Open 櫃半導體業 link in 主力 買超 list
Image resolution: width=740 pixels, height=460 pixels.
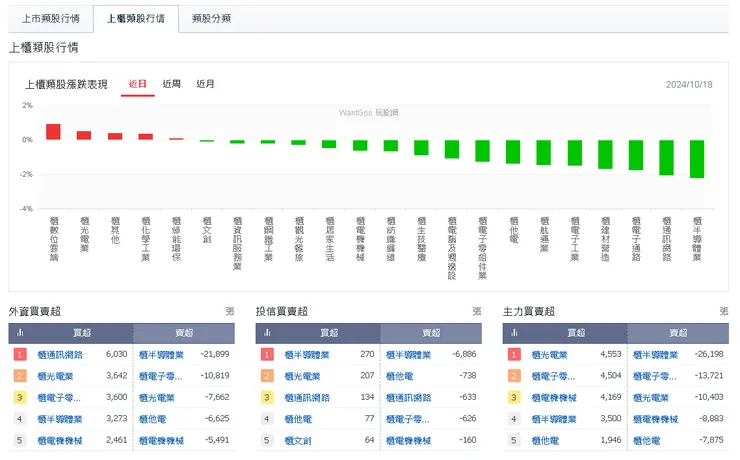[554, 419]
